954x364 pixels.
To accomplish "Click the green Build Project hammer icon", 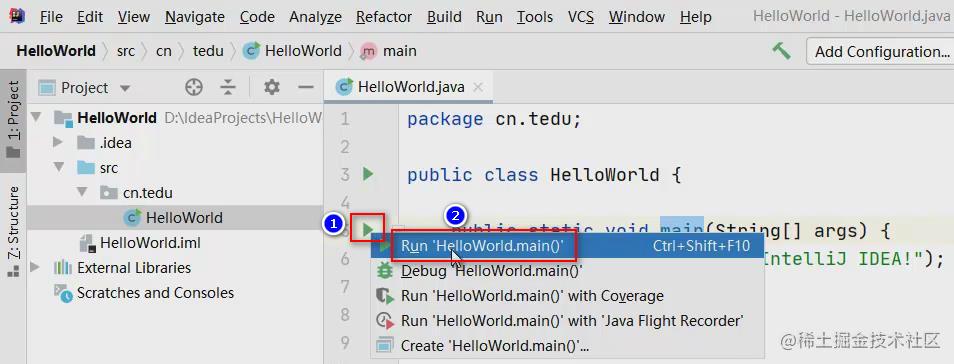I will 781,51.
